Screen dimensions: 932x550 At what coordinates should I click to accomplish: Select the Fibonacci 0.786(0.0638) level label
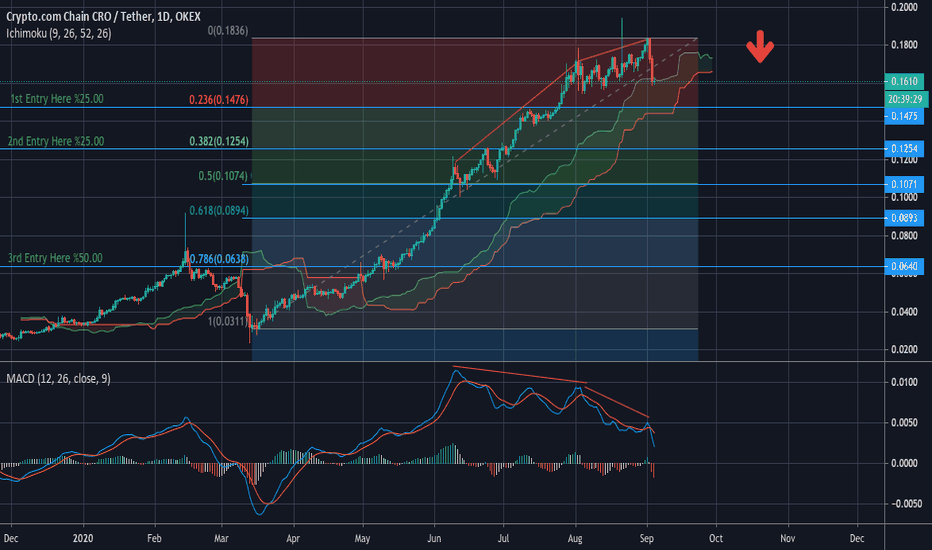pos(219,259)
